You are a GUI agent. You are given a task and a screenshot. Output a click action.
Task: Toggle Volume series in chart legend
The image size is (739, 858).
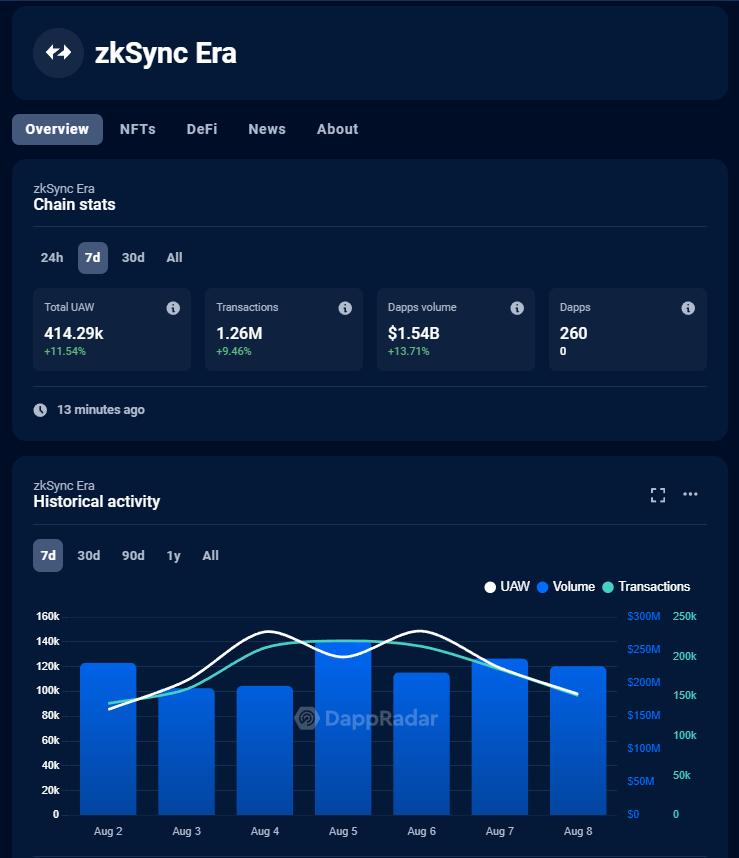(566, 587)
